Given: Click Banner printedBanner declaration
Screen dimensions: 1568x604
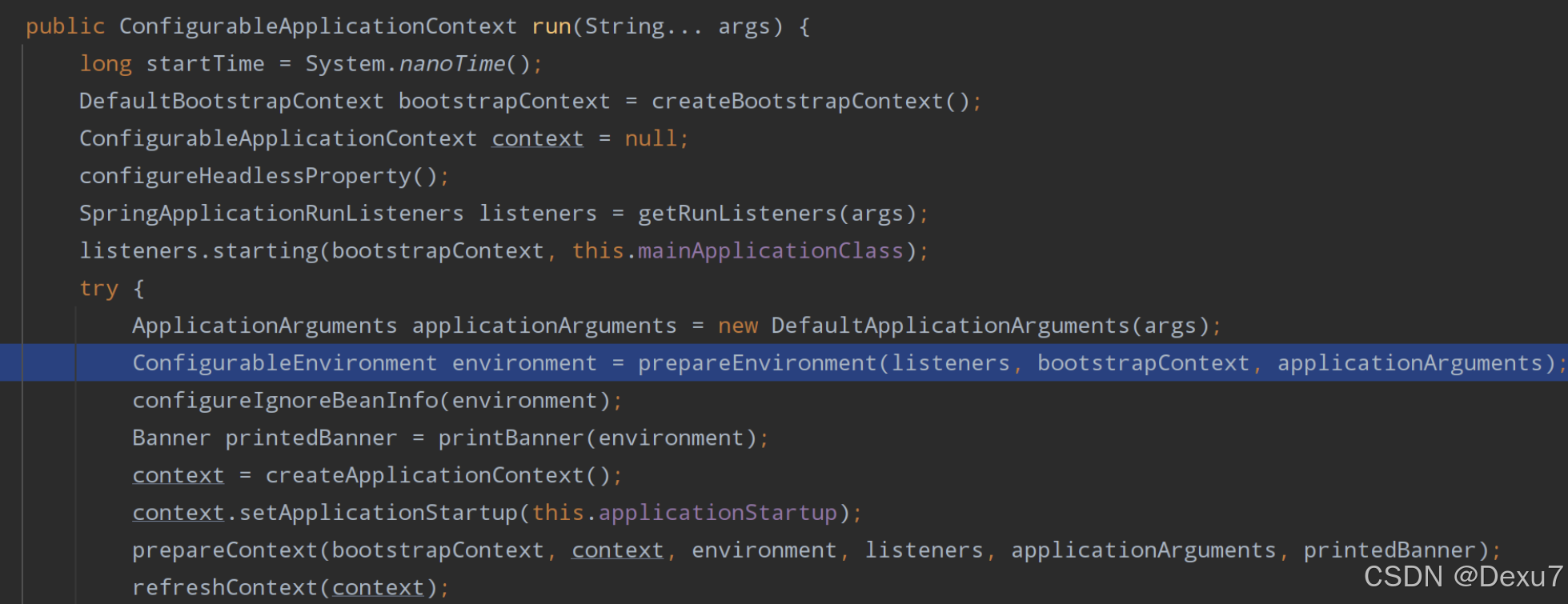Looking at the screenshot, I should click(x=265, y=438).
